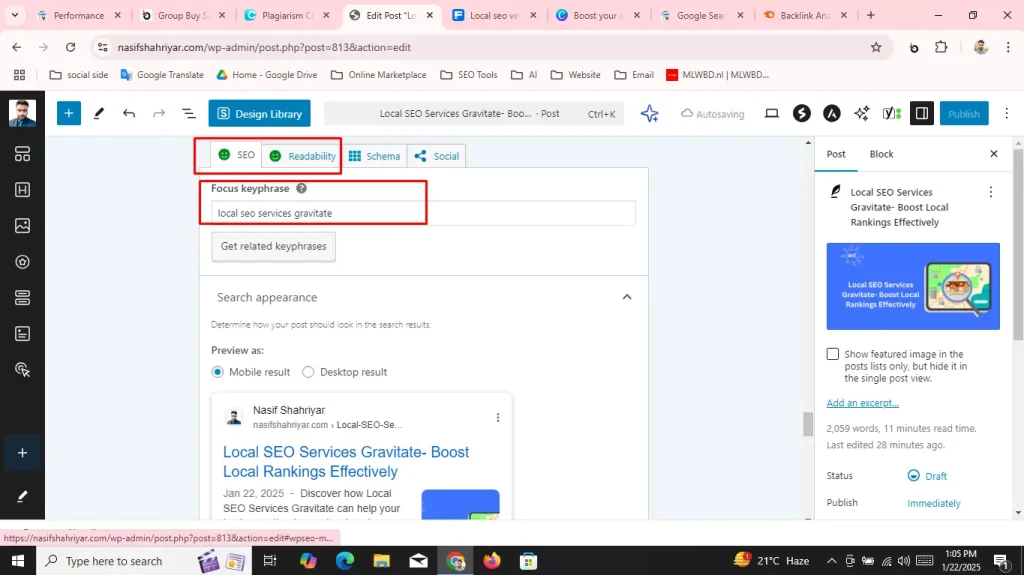Open the tab search dropdown arrow in Chrome
Image resolution: width=1024 pixels, height=575 pixels.
pyautogui.click(x=14, y=15)
